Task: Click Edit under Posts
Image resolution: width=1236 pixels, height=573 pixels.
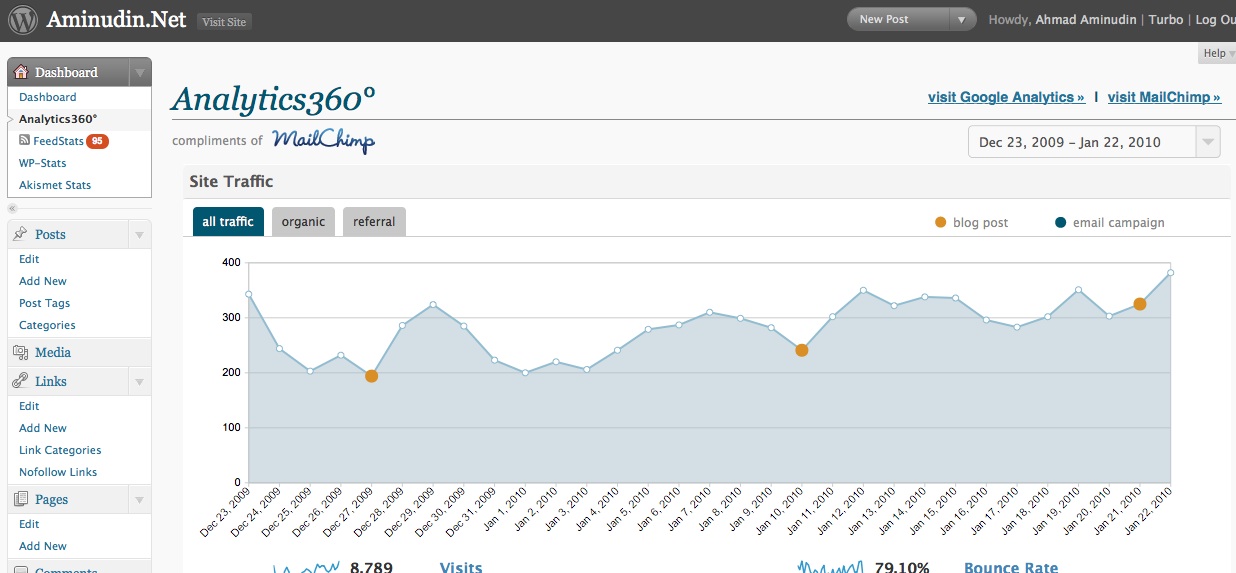Action: pos(29,259)
